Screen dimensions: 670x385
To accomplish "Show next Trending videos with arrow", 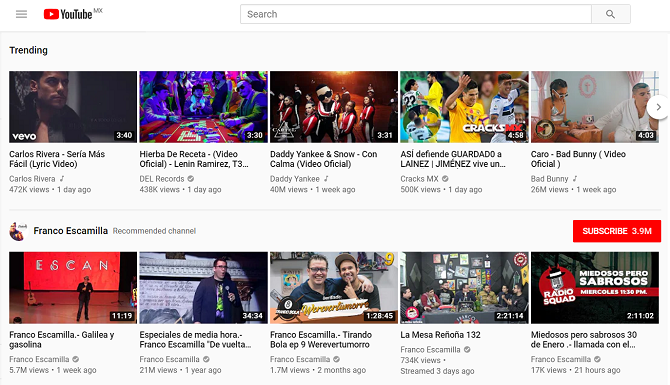I will (x=658, y=107).
